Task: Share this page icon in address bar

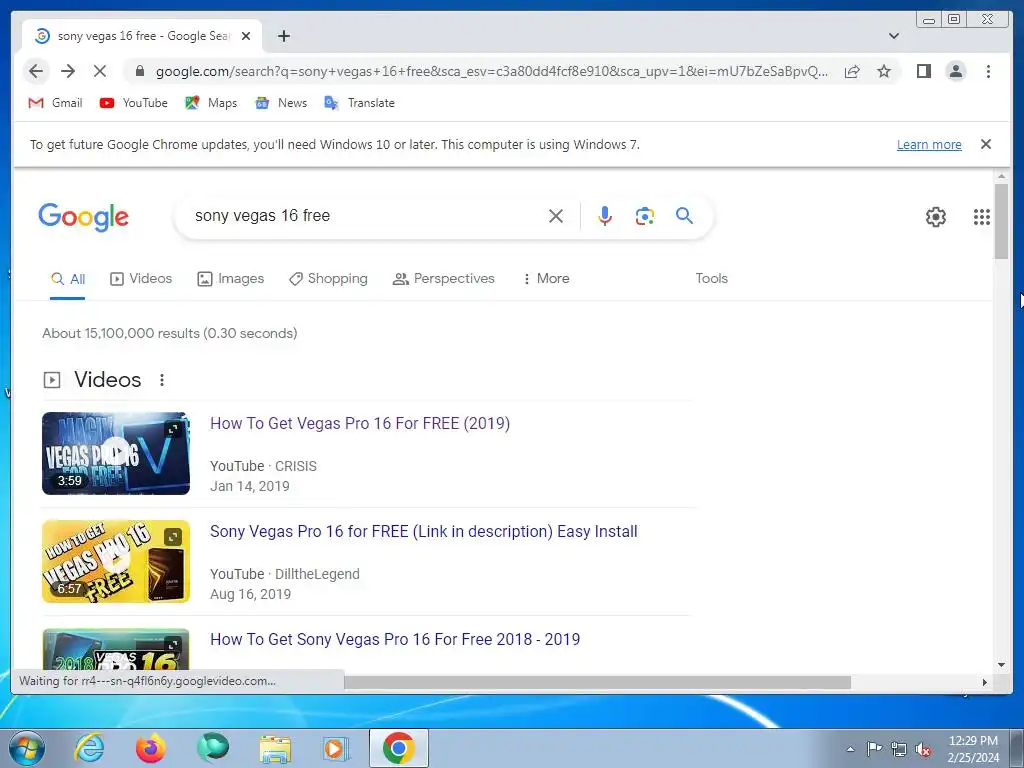Action: click(x=852, y=71)
